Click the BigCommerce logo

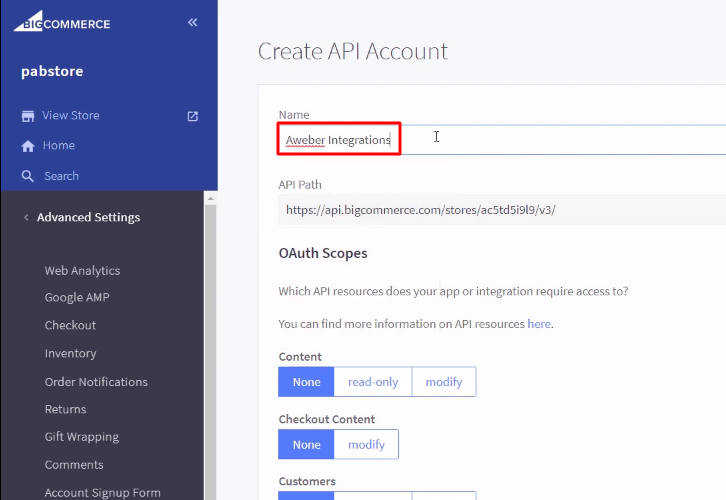point(62,21)
